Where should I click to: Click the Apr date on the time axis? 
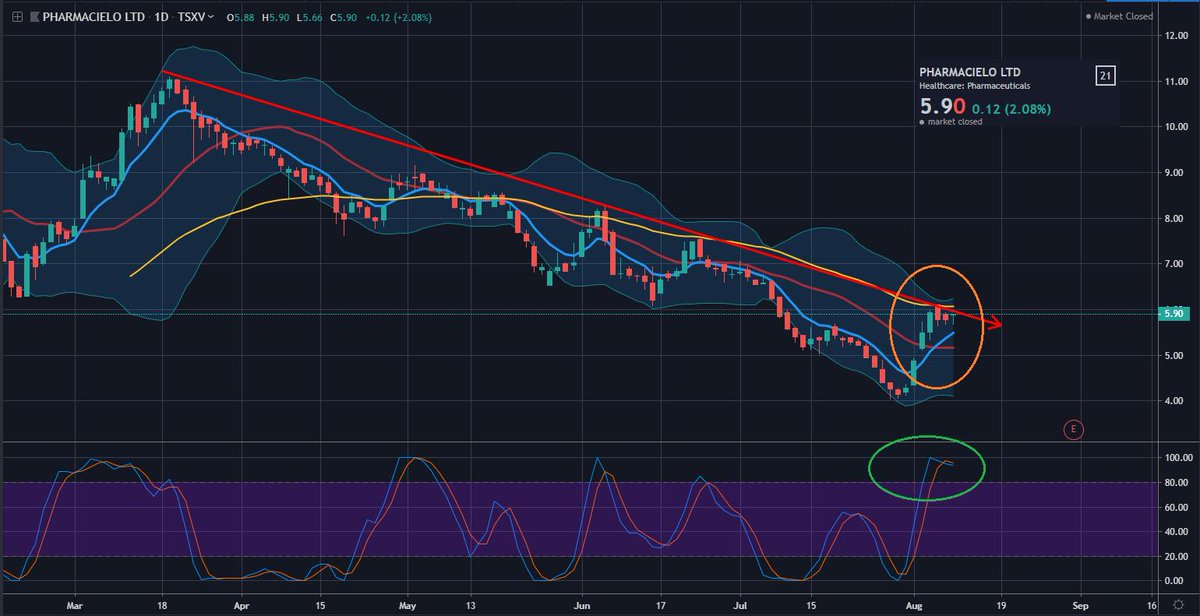(x=240, y=605)
